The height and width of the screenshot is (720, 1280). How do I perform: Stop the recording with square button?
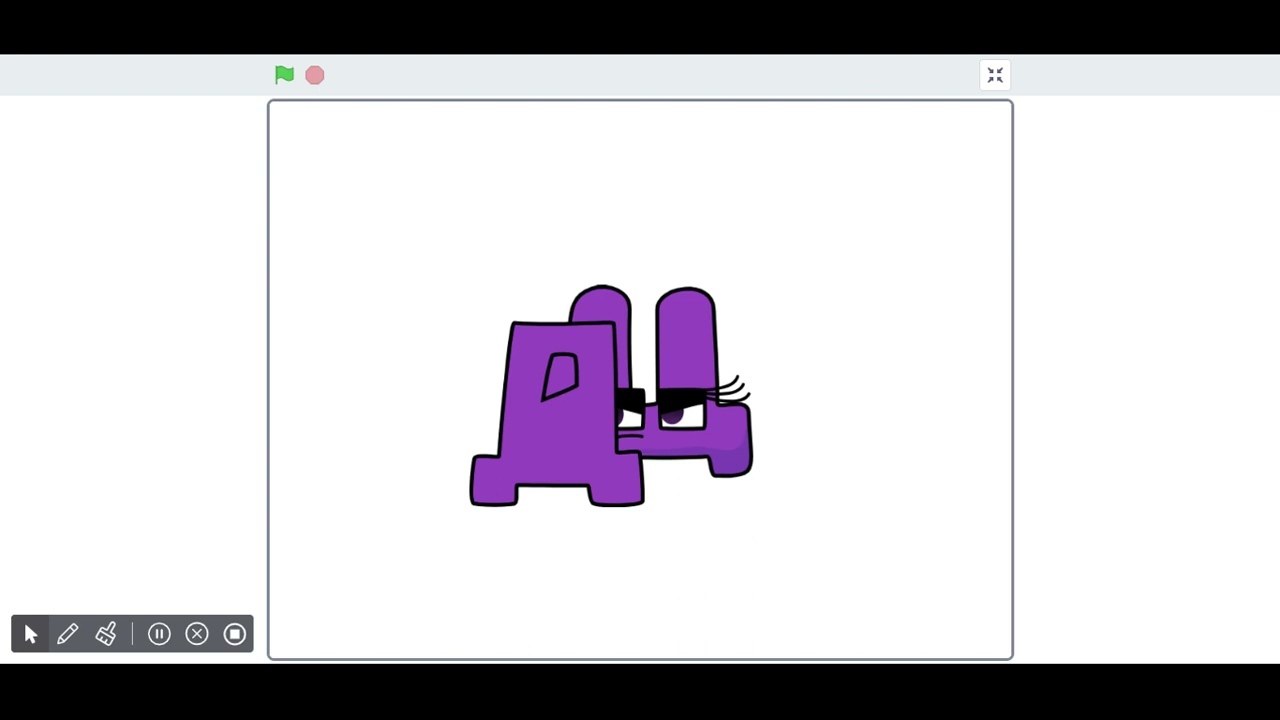pyautogui.click(x=235, y=634)
